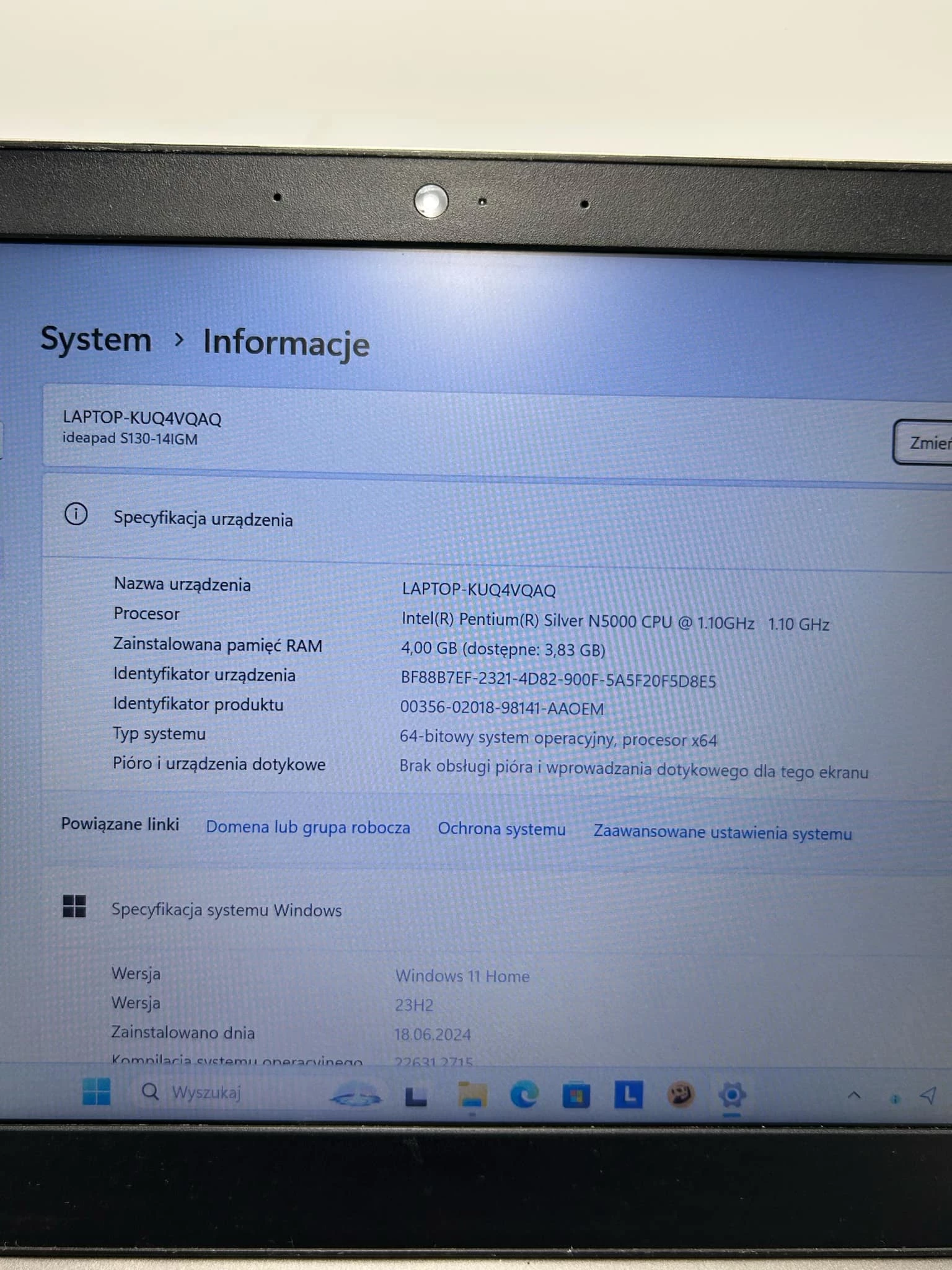Open Task View from the taskbar
The height and width of the screenshot is (1270, 952).
[416, 1096]
